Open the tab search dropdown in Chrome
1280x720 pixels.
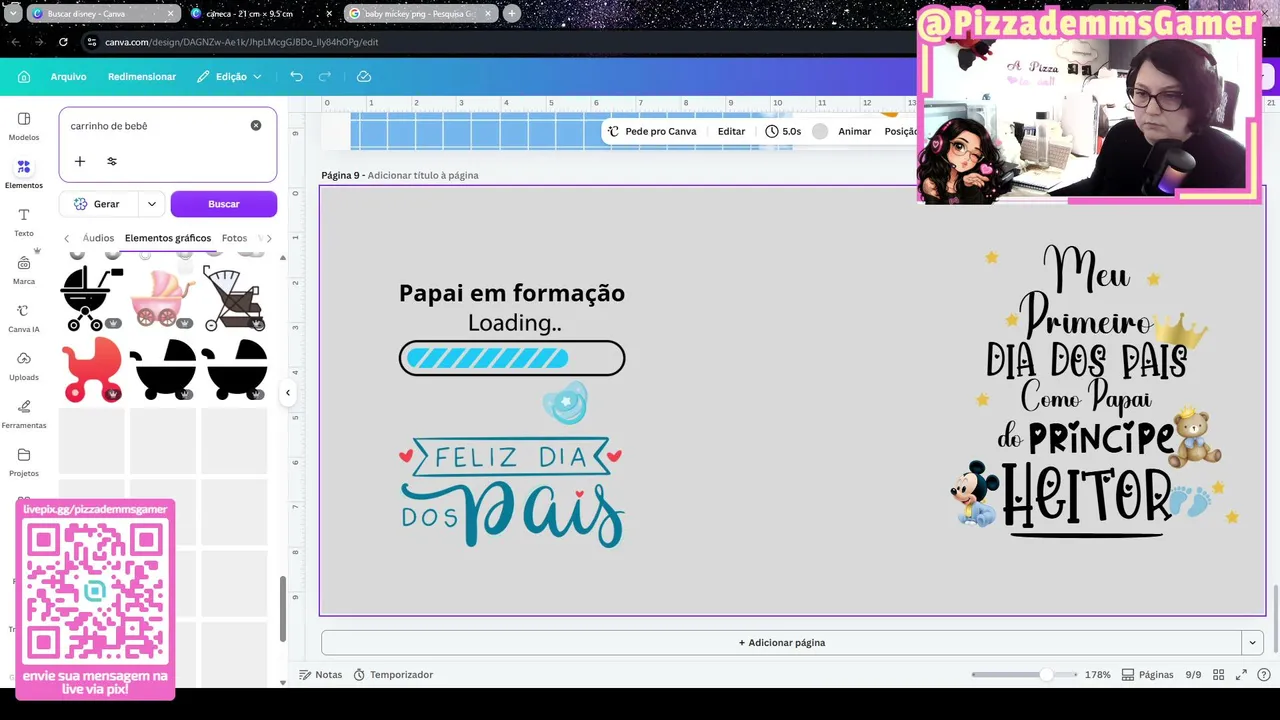13,13
